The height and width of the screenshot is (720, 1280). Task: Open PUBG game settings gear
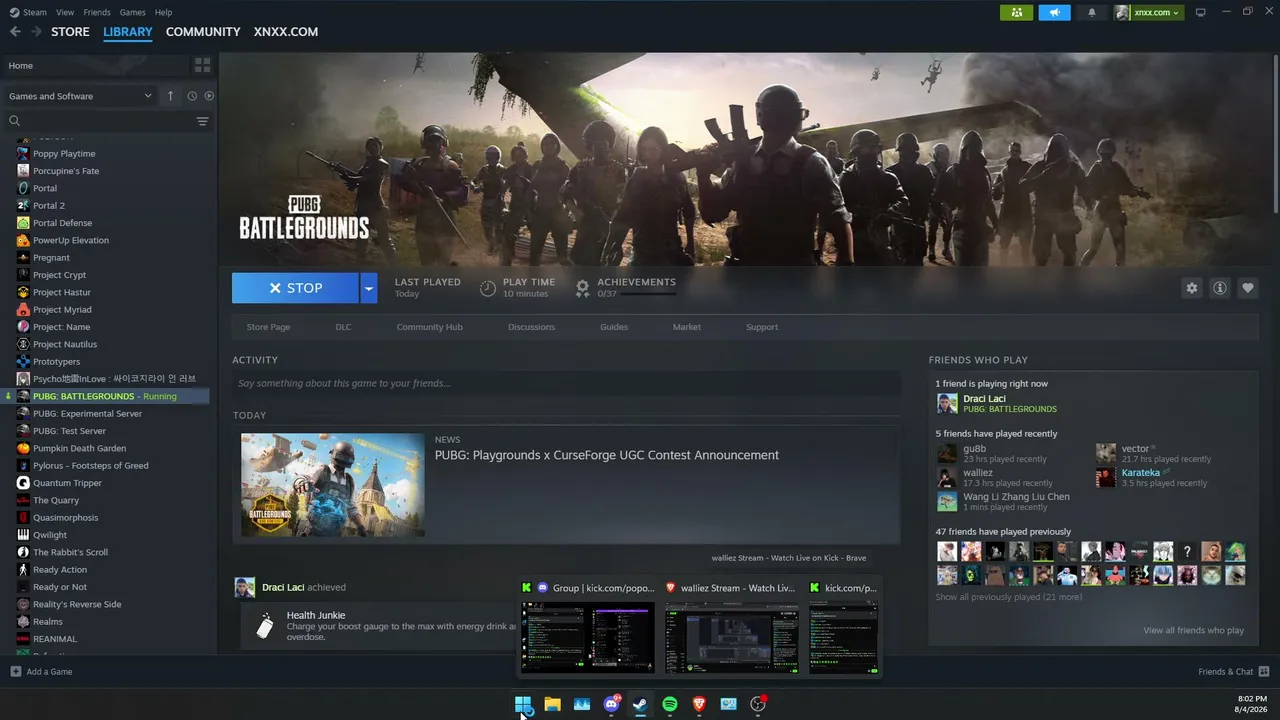1191,288
